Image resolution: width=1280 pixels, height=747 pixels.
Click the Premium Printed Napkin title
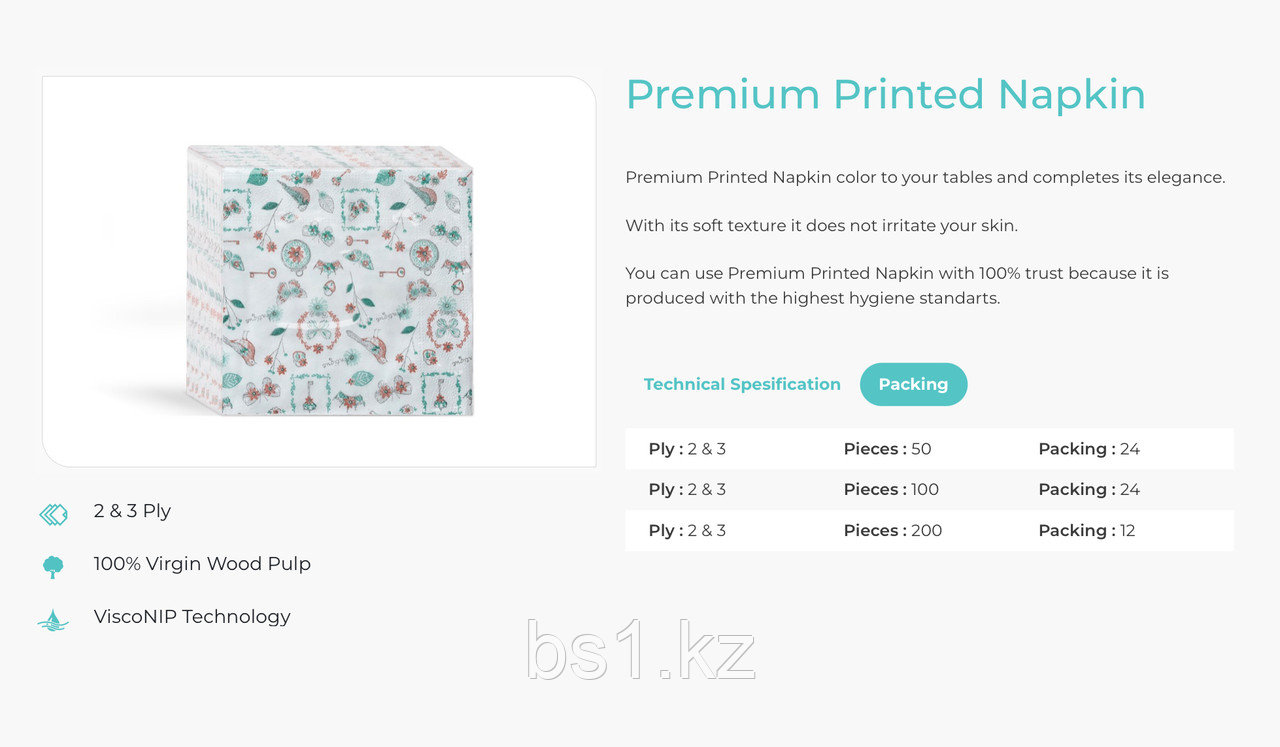click(885, 95)
